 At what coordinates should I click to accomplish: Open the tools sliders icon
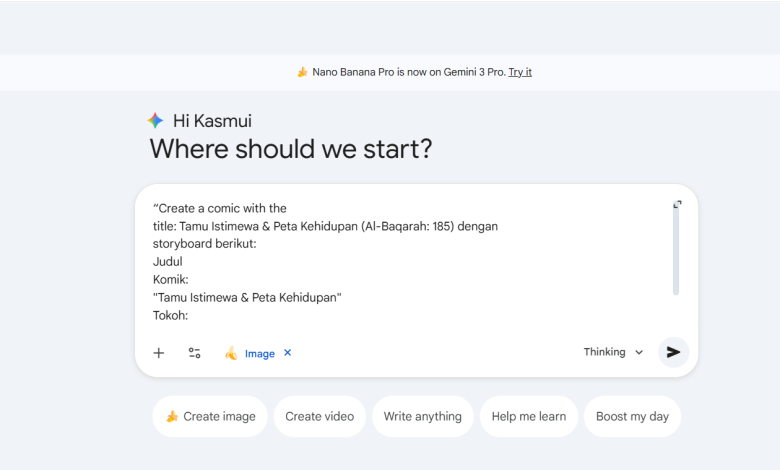coord(194,353)
